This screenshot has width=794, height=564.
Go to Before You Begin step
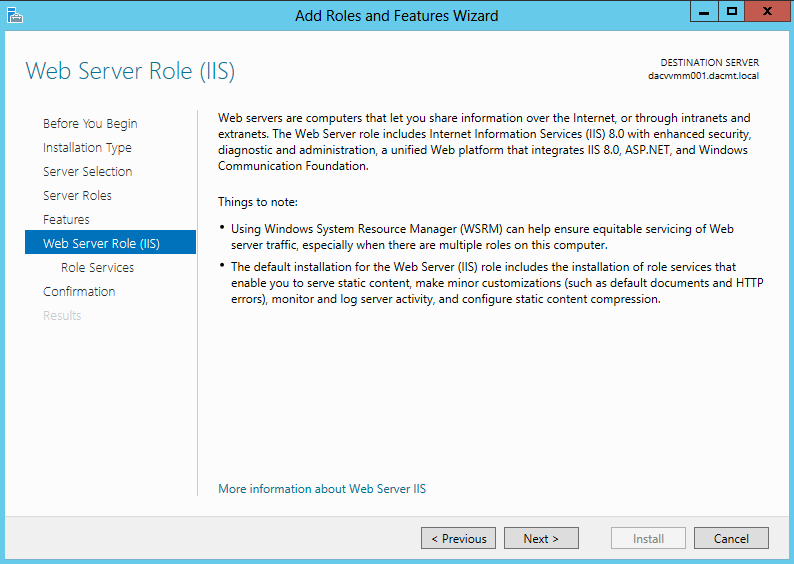pyautogui.click(x=90, y=124)
